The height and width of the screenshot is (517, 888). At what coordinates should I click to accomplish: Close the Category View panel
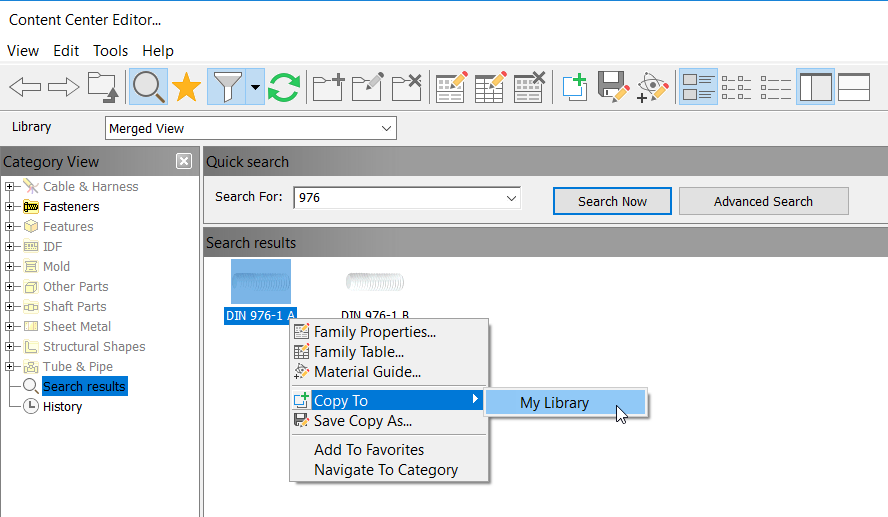183,161
